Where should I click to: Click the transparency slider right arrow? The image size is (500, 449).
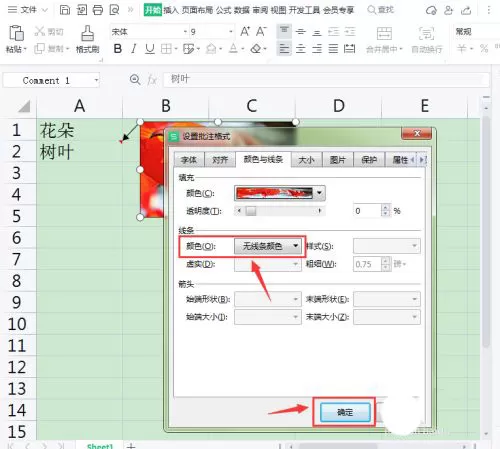(319, 211)
